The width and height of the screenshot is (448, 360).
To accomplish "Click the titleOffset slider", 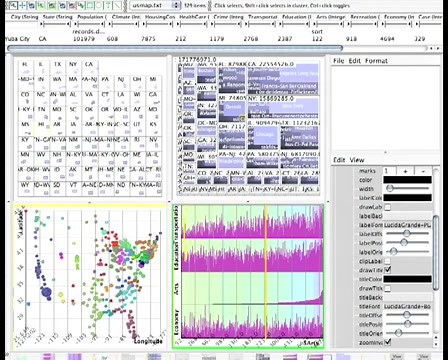I will (x=407, y=315).
